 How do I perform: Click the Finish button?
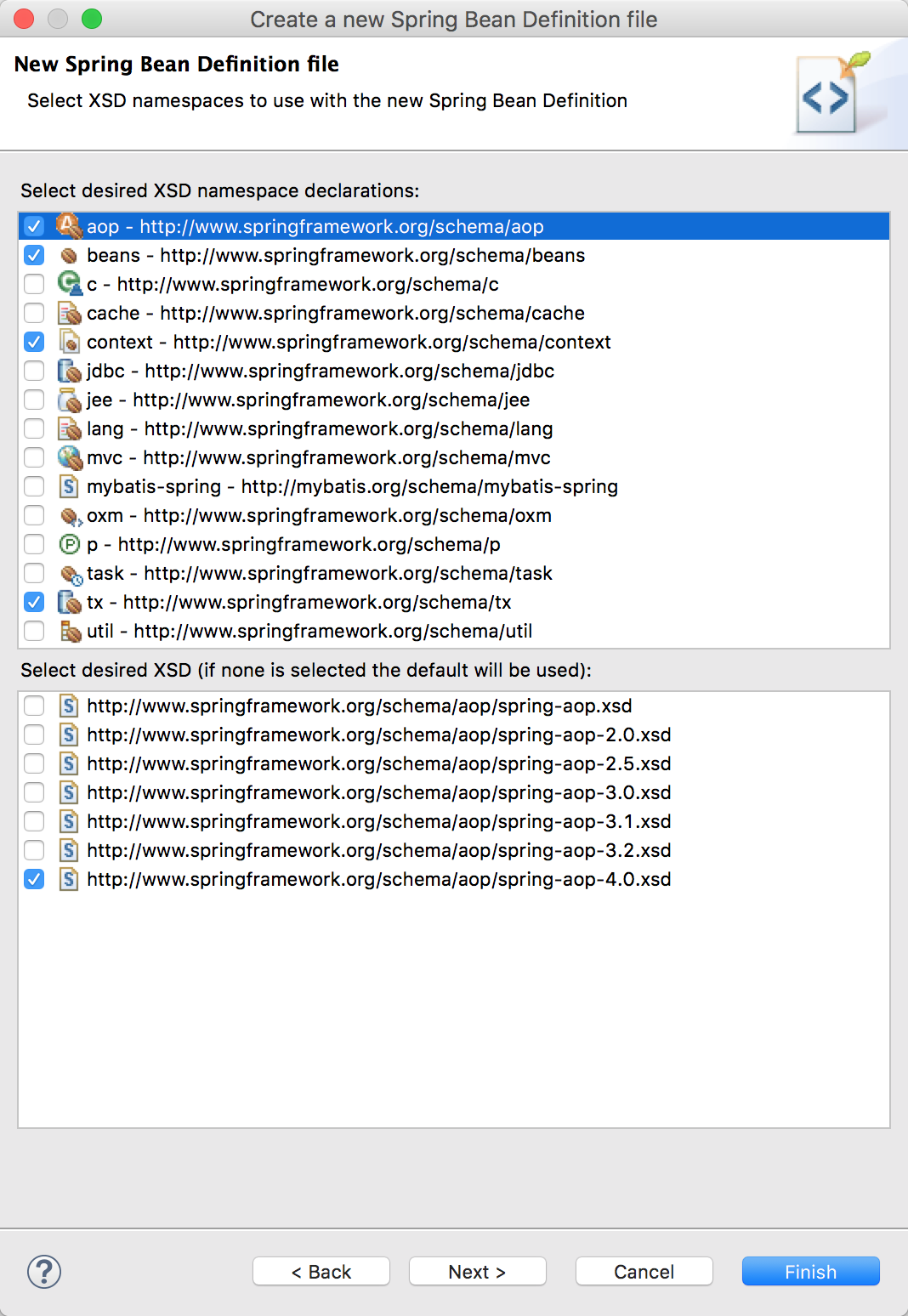pos(811,1272)
